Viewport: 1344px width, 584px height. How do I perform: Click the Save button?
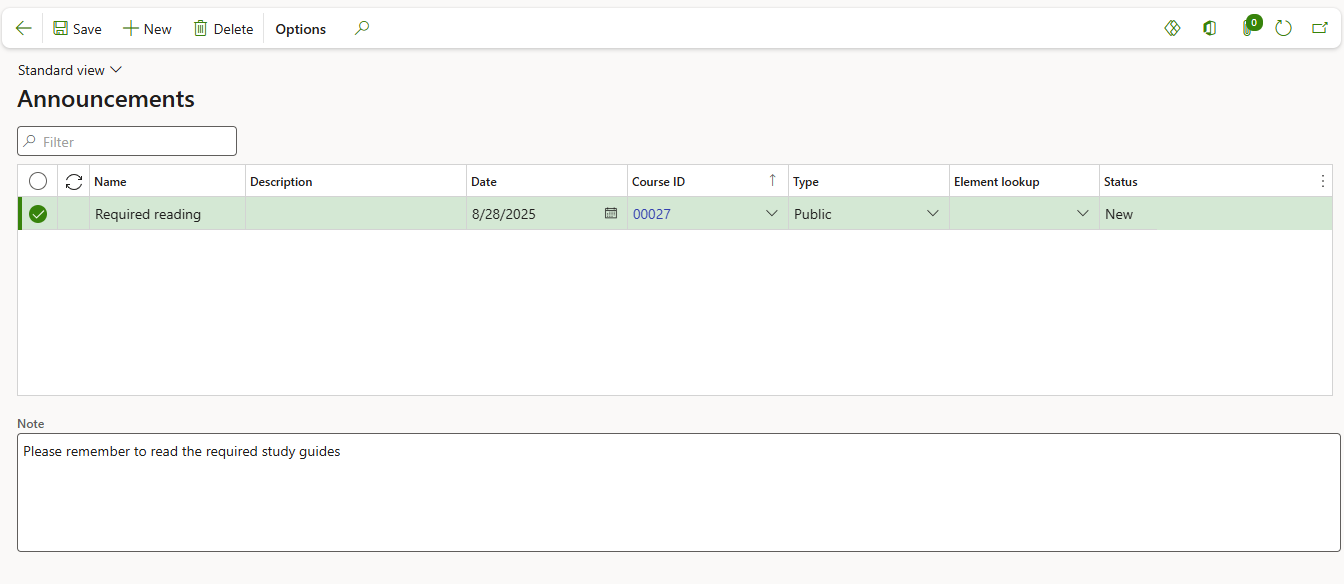click(77, 29)
